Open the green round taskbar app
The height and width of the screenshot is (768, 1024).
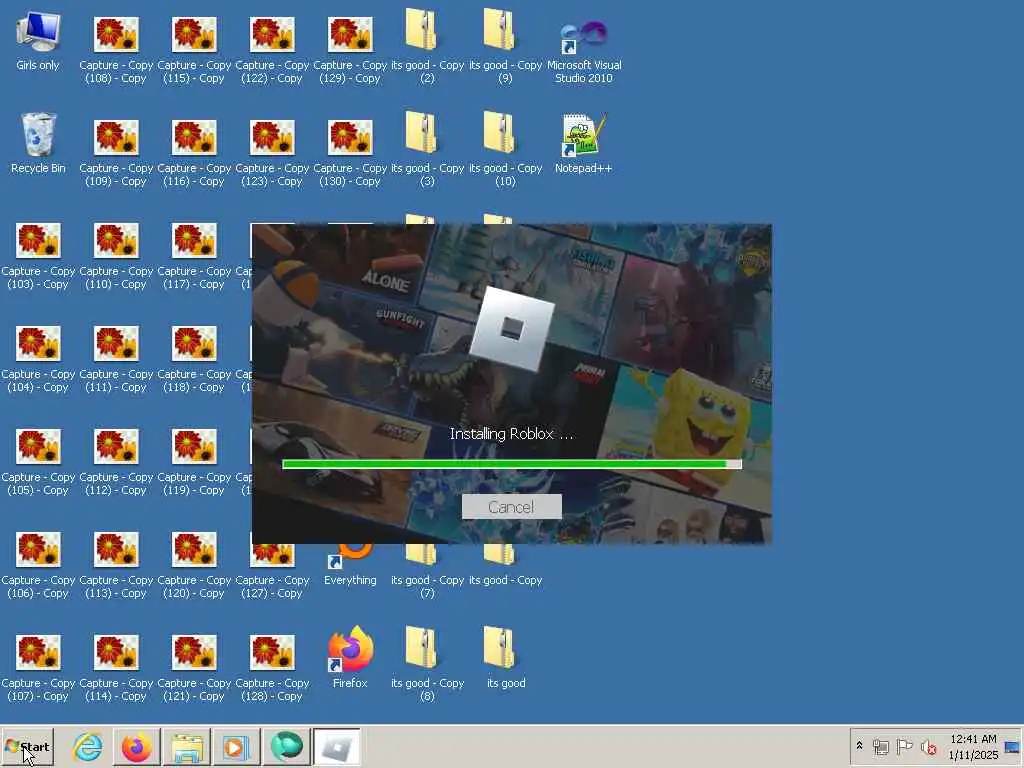(286, 746)
